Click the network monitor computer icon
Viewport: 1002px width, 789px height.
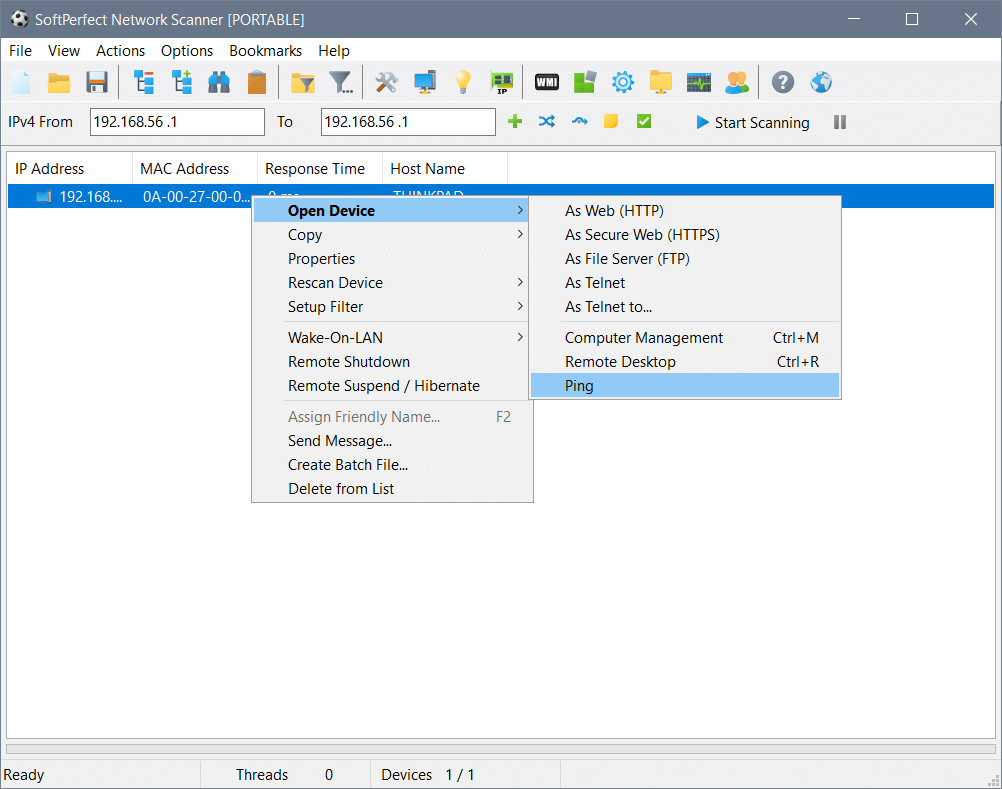point(425,82)
